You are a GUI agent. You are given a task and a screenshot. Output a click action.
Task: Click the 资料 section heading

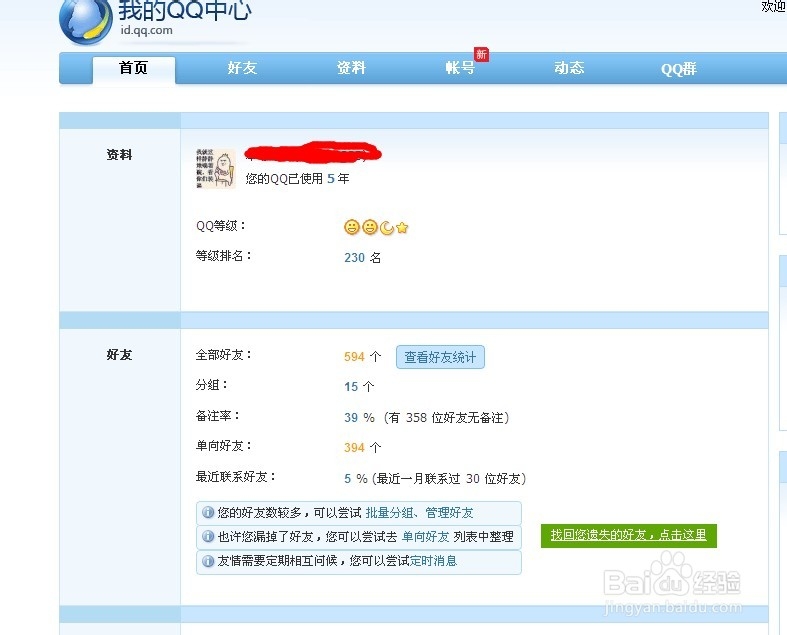point(119,155)
